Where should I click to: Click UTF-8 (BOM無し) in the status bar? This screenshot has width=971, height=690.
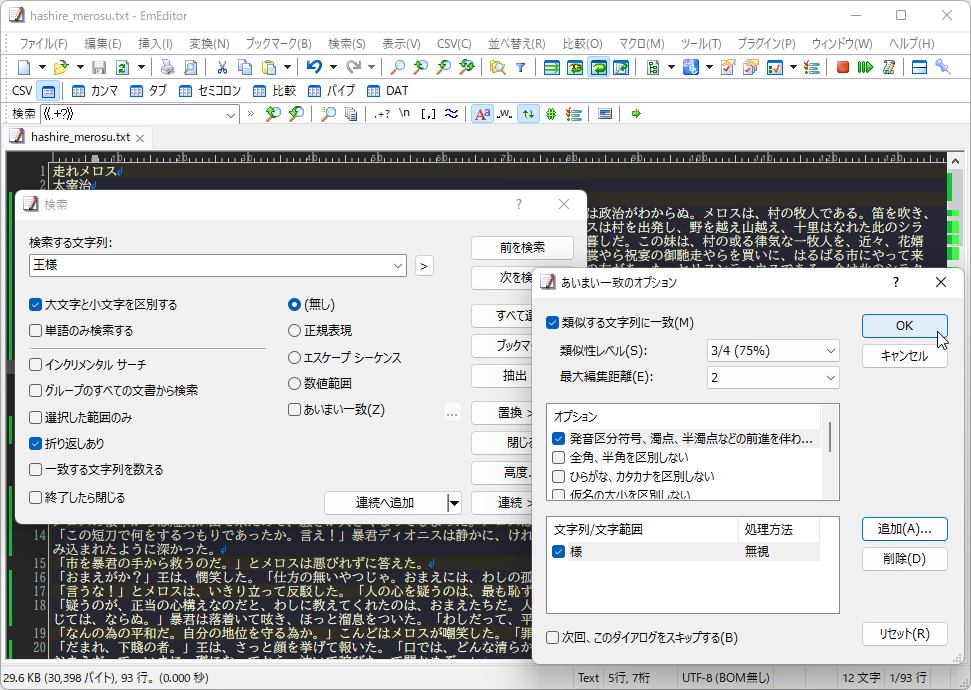[x=729, y=677]
